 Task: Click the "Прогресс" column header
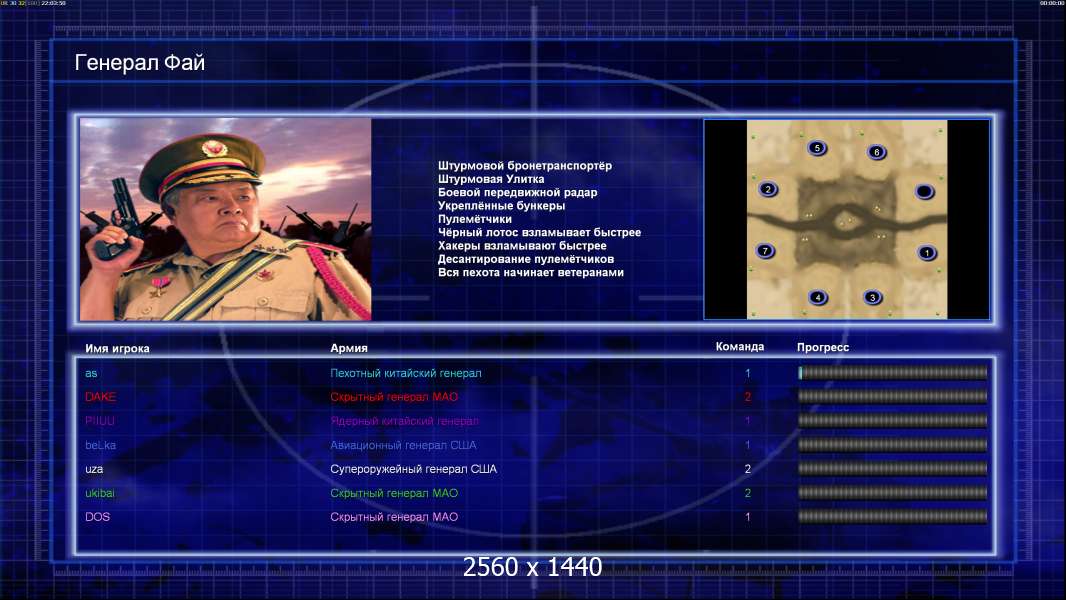(x=823, y=347)
